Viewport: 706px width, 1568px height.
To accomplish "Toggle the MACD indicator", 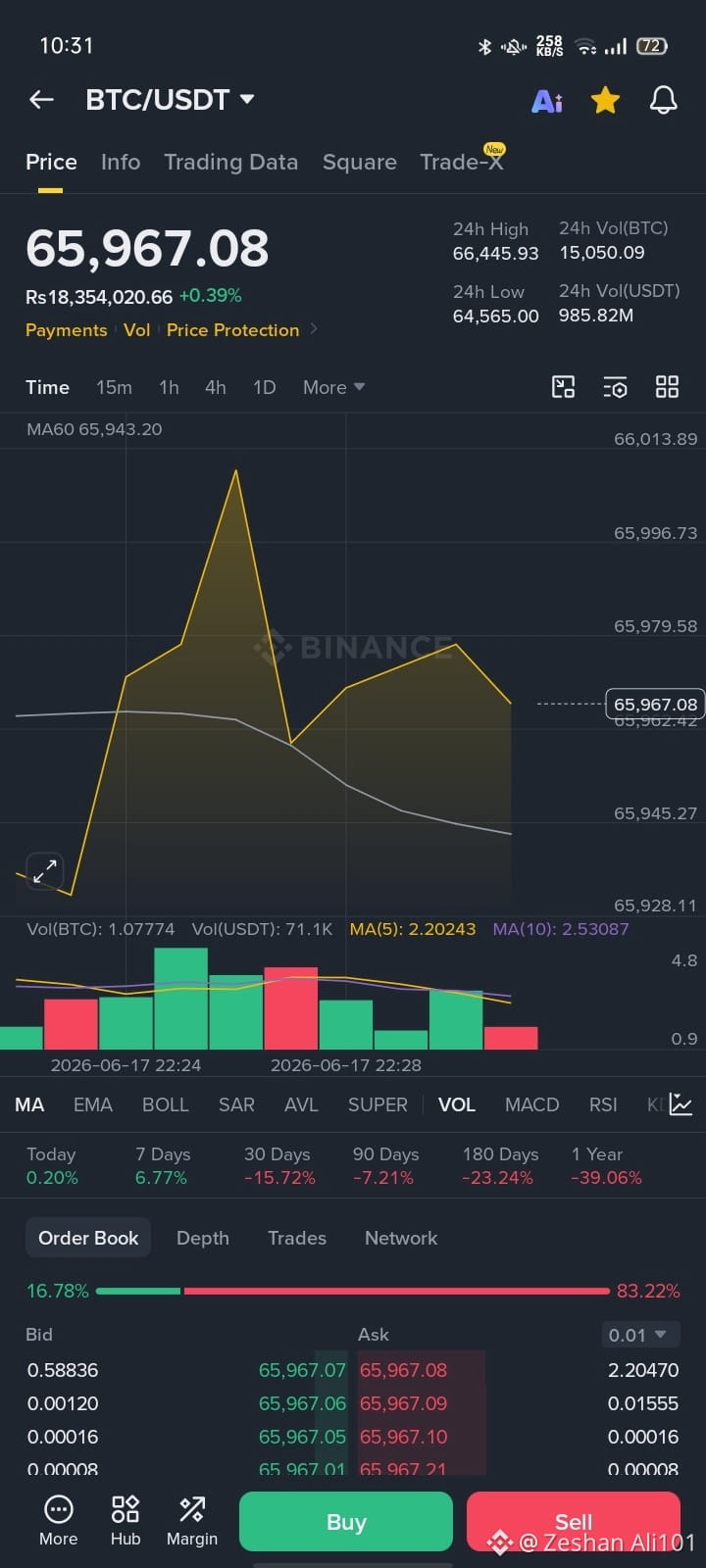I will click(x=531, y=1104).
